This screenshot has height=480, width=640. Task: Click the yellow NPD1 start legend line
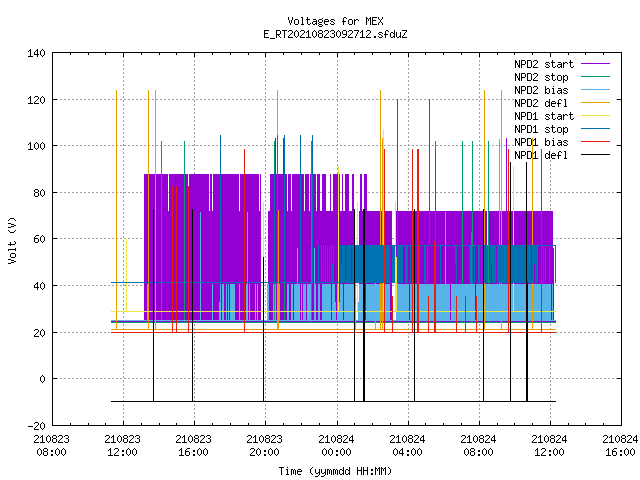595,116
